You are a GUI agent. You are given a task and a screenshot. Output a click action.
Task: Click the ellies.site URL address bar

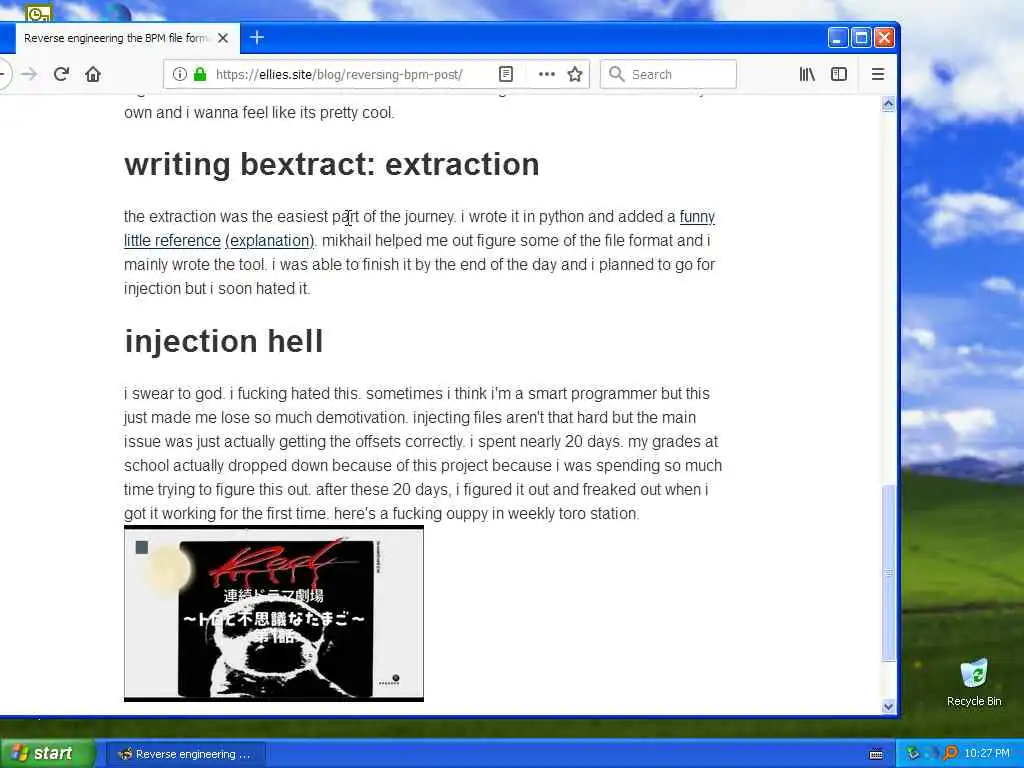[339, 74]
